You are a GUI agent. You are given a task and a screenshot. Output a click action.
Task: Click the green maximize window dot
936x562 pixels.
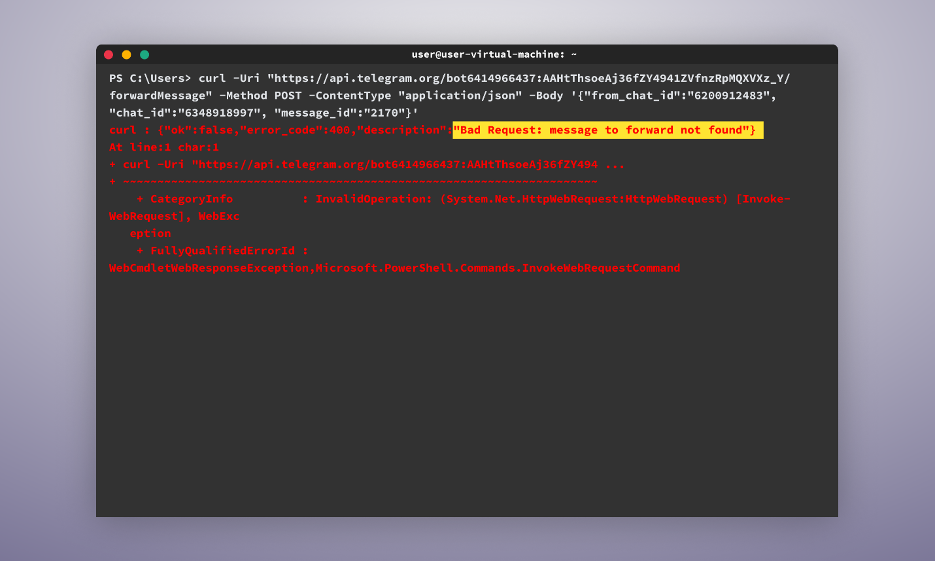click(144, 55)
